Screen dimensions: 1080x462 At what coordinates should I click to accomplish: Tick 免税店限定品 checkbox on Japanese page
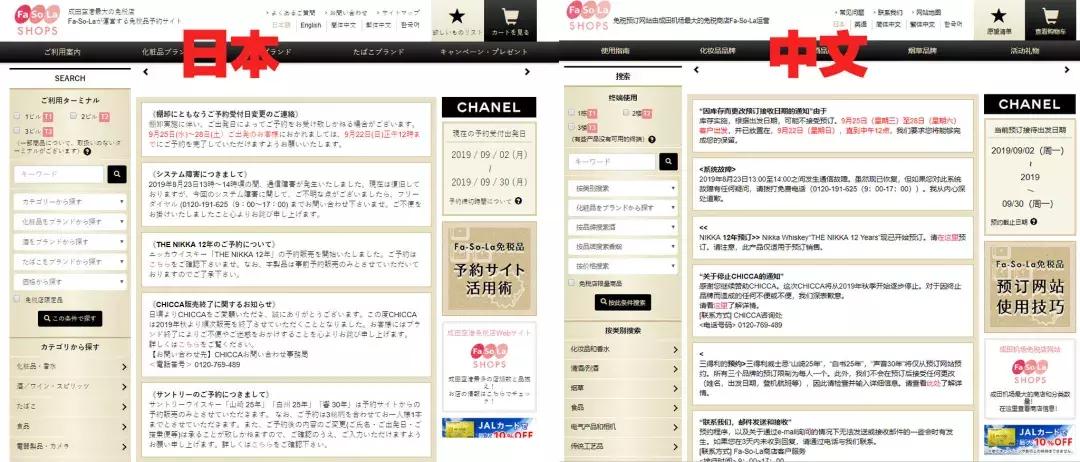coord(17,299)
